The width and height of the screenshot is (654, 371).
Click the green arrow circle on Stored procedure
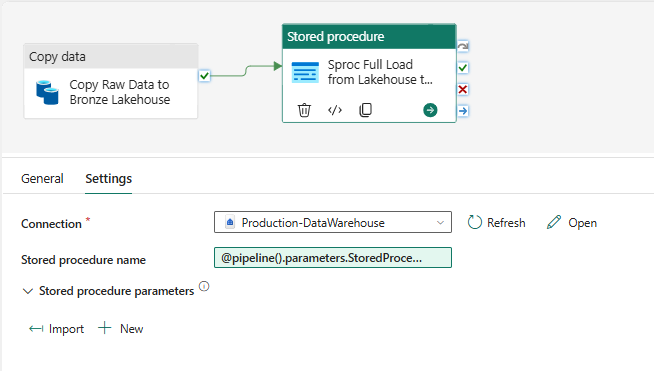430,110
